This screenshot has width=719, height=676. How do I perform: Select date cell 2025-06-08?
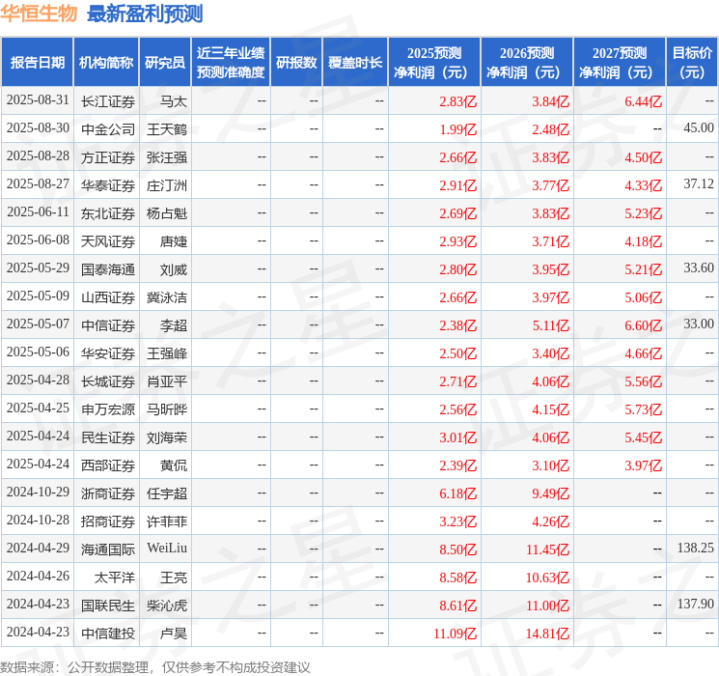38,240
